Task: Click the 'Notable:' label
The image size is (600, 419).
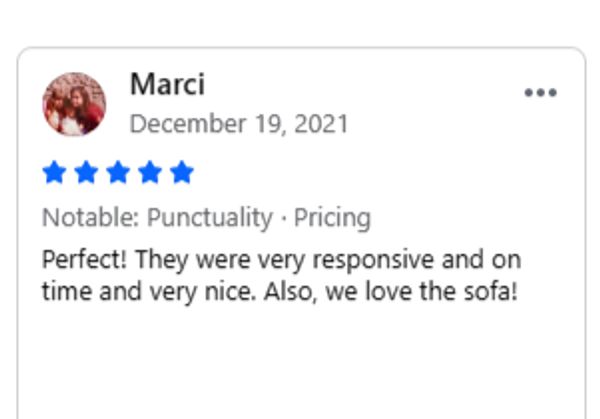Action: 91,218
